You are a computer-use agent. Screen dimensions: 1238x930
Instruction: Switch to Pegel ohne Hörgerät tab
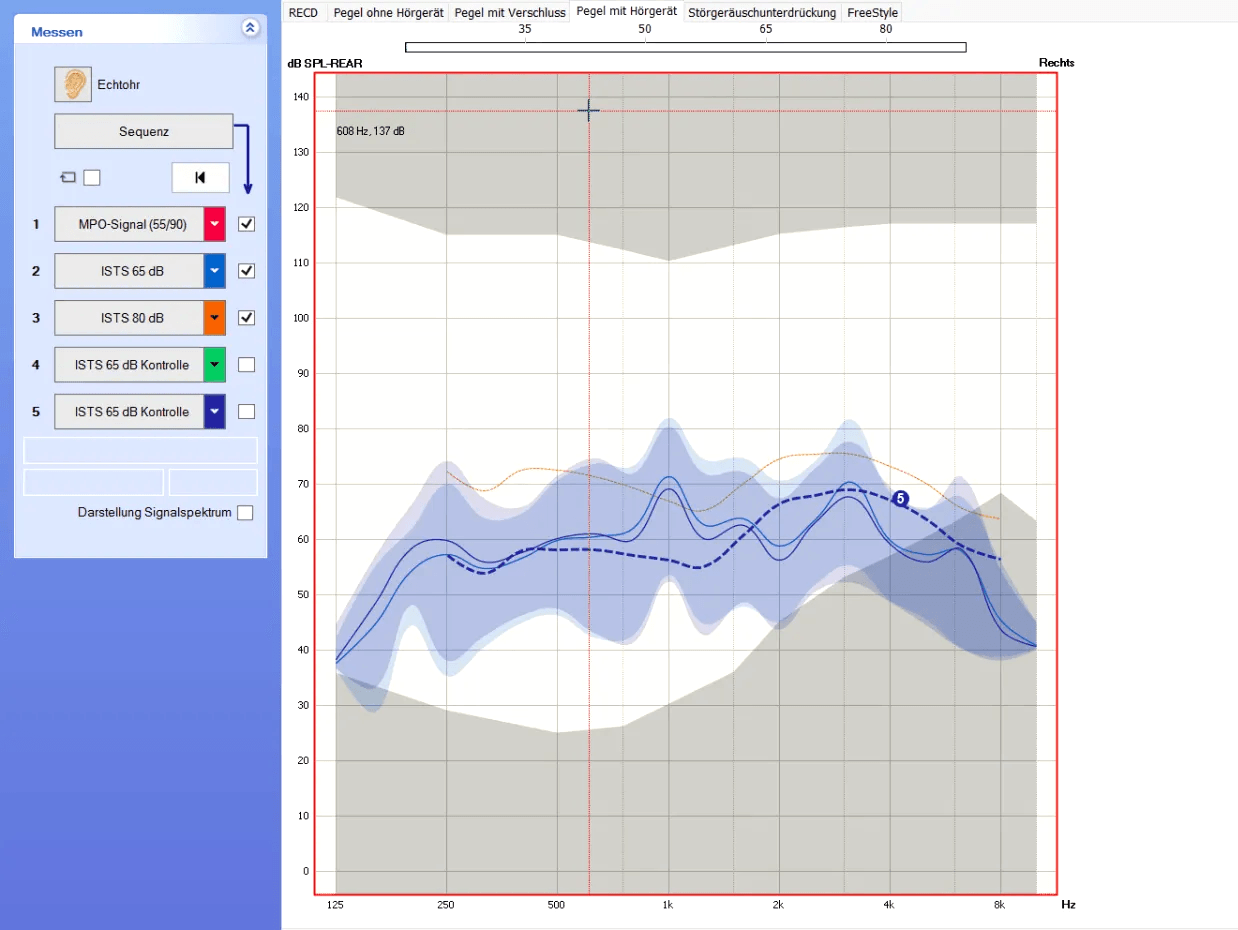point(388,12)
